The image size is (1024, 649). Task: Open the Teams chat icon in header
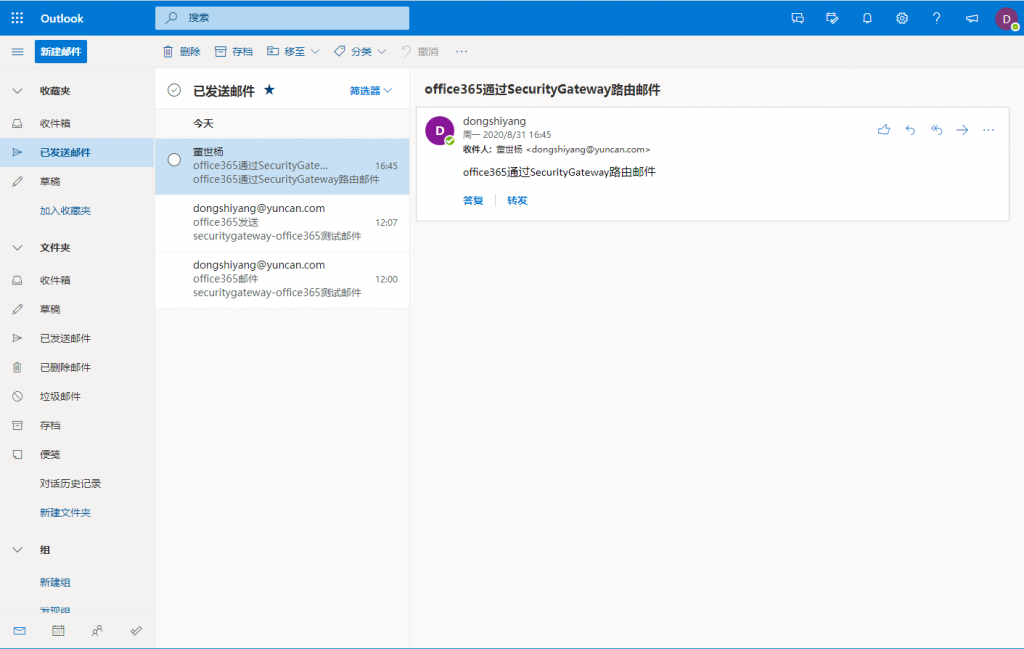(797, 18)
